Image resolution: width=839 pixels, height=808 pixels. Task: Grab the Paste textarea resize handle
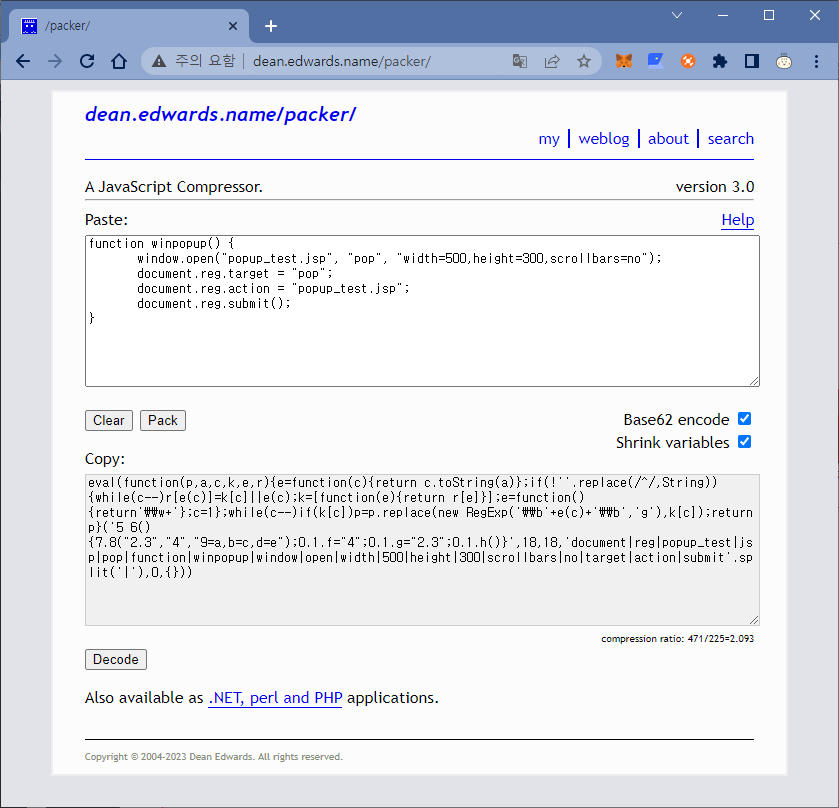754,381
